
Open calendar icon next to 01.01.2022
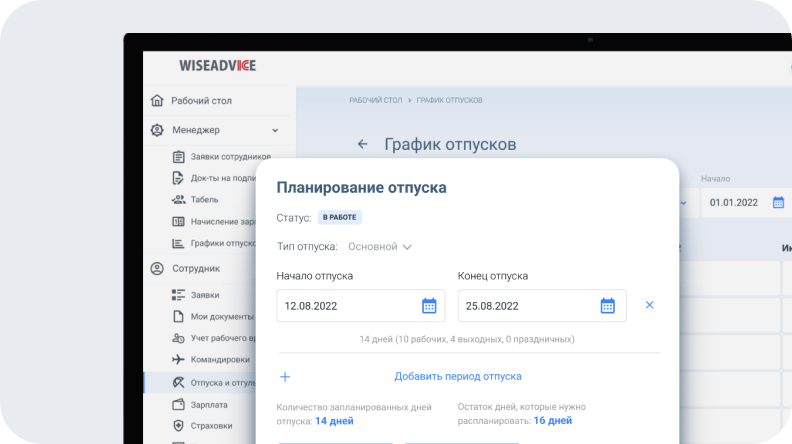click(x=778, y=203)
